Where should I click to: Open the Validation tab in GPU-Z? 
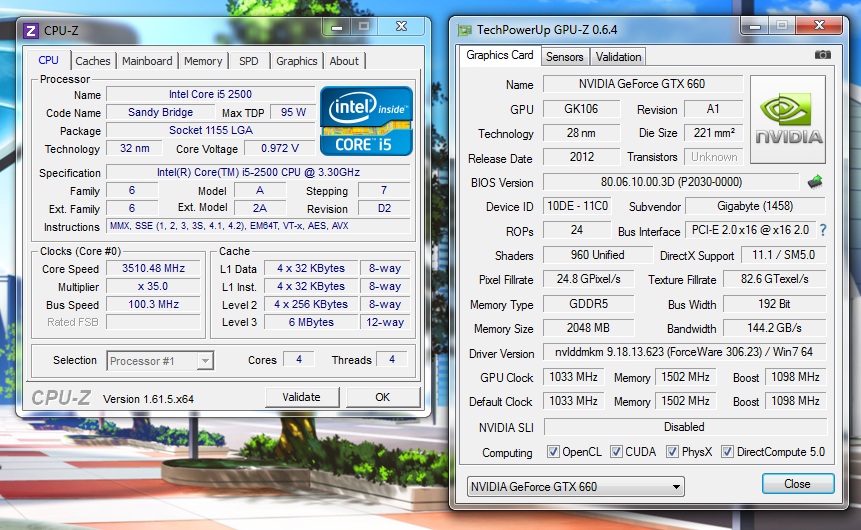point(618,57)
